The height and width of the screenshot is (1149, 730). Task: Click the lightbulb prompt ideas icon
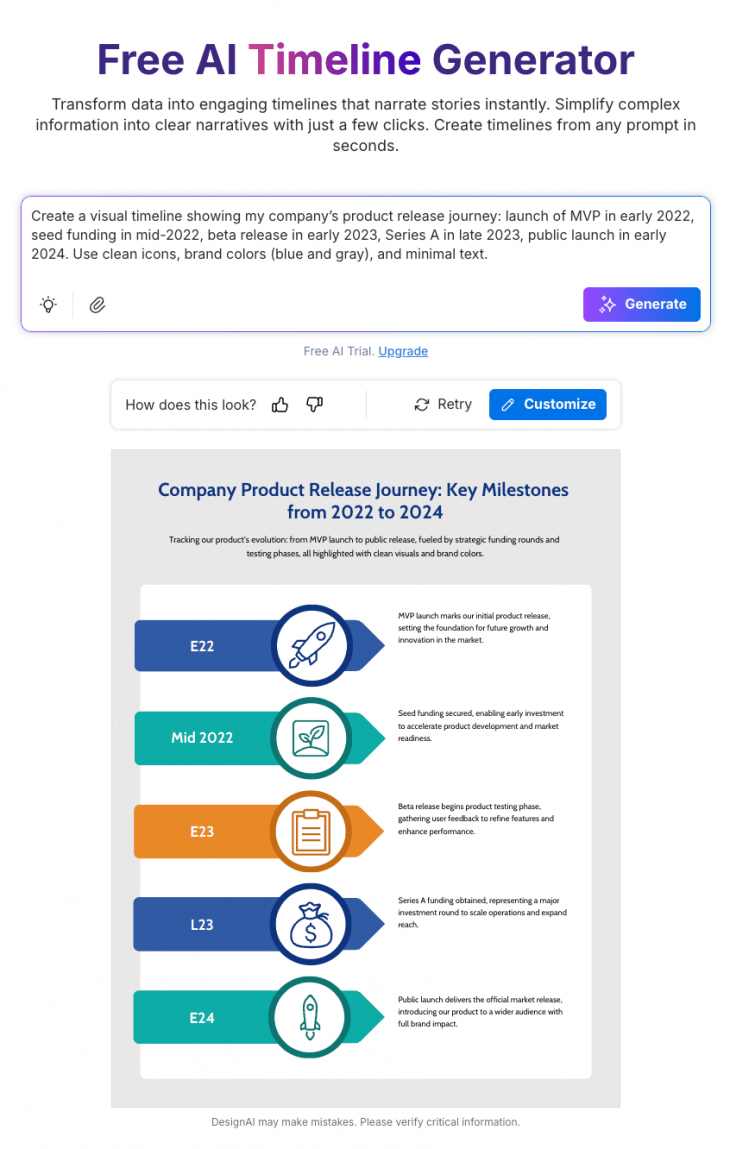(x=48, y=305)
